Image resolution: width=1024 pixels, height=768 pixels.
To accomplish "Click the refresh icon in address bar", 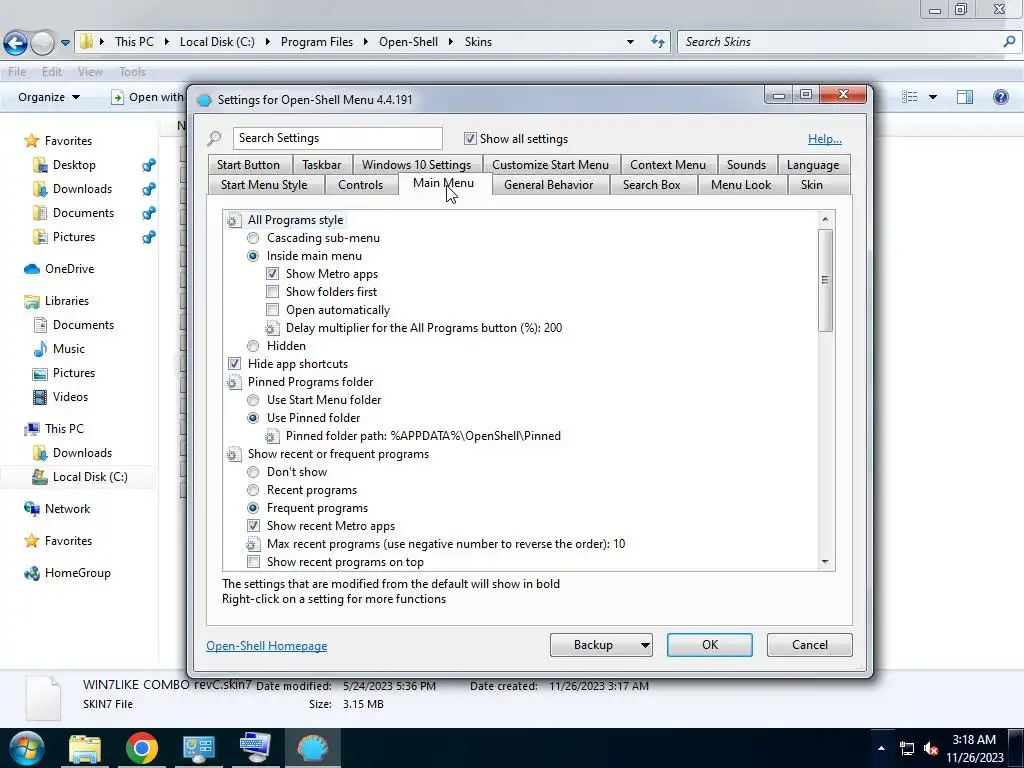I will pos(658,42).
